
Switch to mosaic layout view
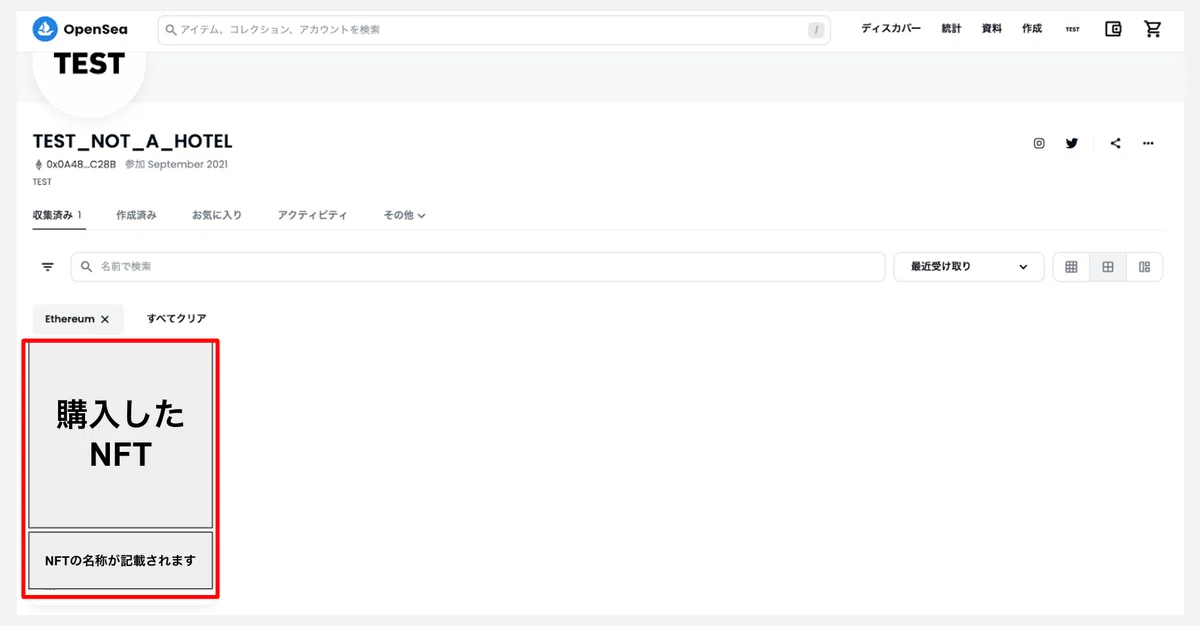pyautogui.click(x=1144, y=267)
